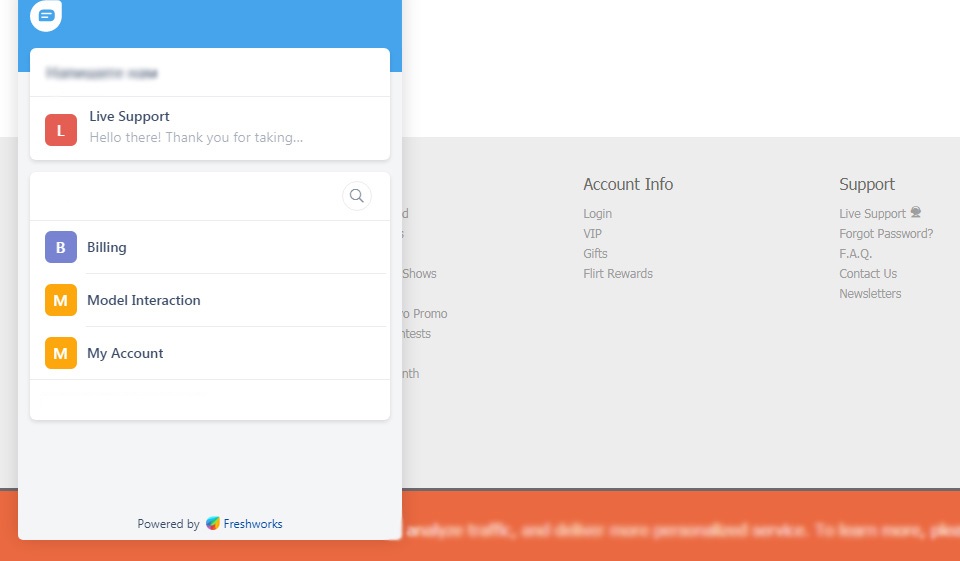
Task: Click the Forgot Password? link
Action: pyautogui.click(x=886, y=234)
